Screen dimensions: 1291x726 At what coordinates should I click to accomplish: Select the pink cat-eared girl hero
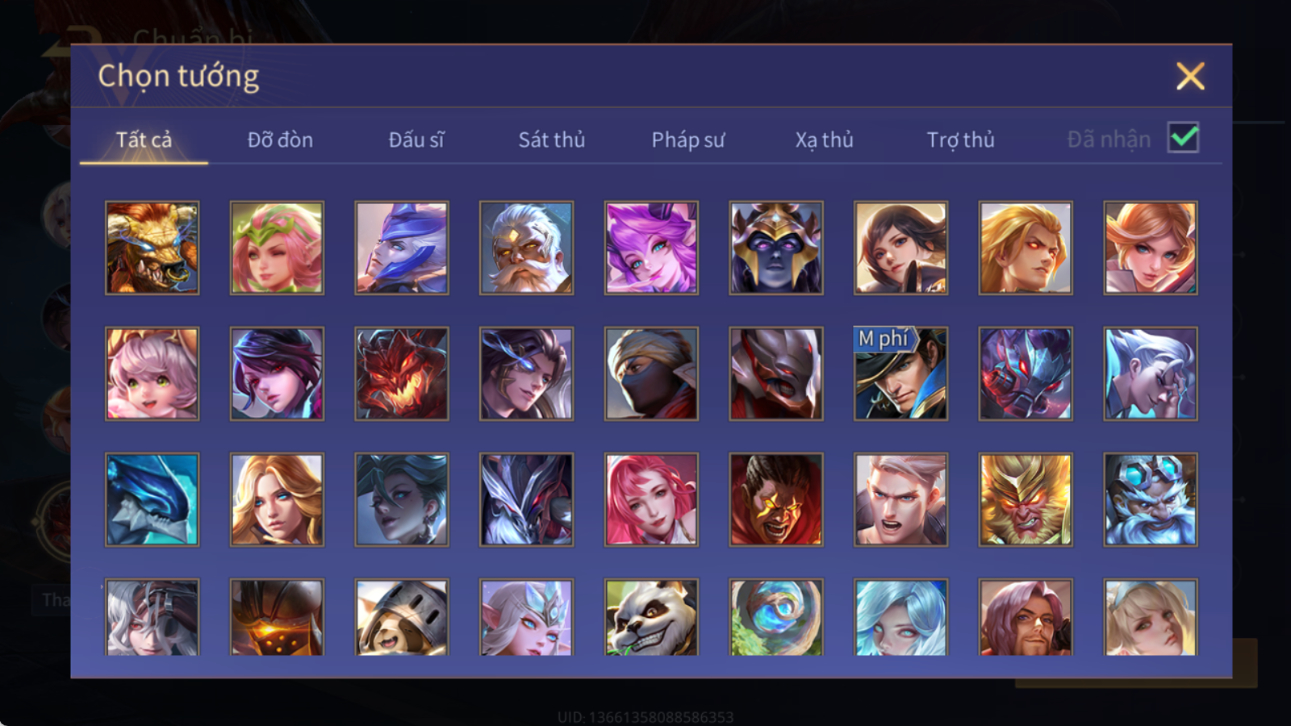[152, 374]
